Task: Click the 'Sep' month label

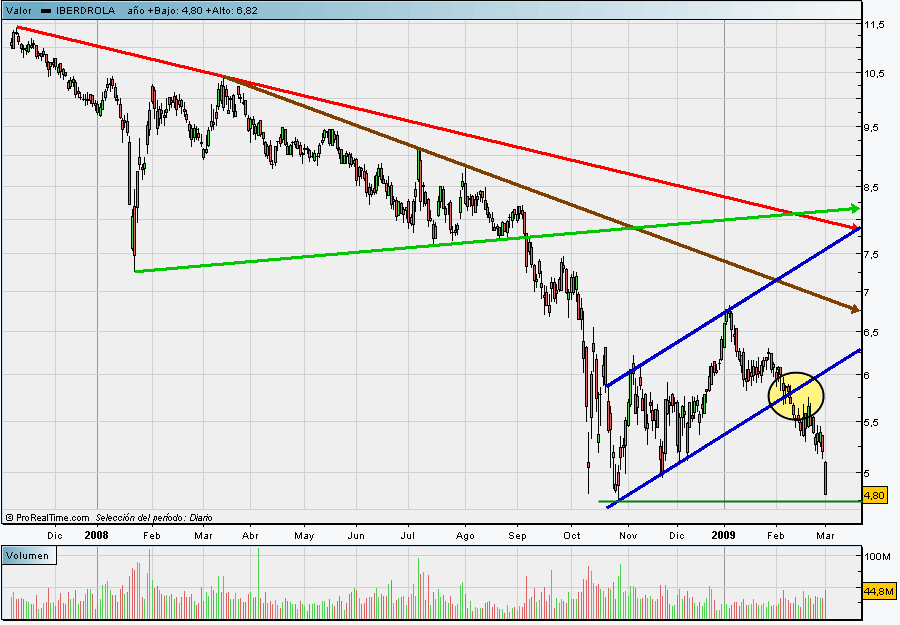Action: (x=517, y=535)
